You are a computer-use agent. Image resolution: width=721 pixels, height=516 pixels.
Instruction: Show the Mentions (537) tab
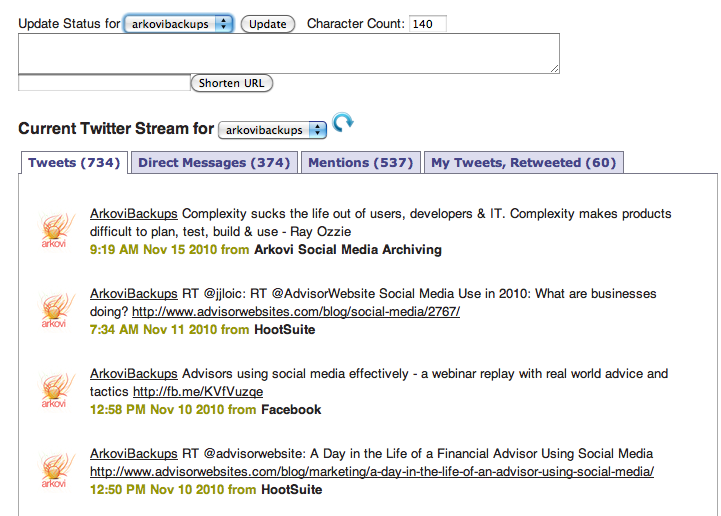(x=360, y=163)
